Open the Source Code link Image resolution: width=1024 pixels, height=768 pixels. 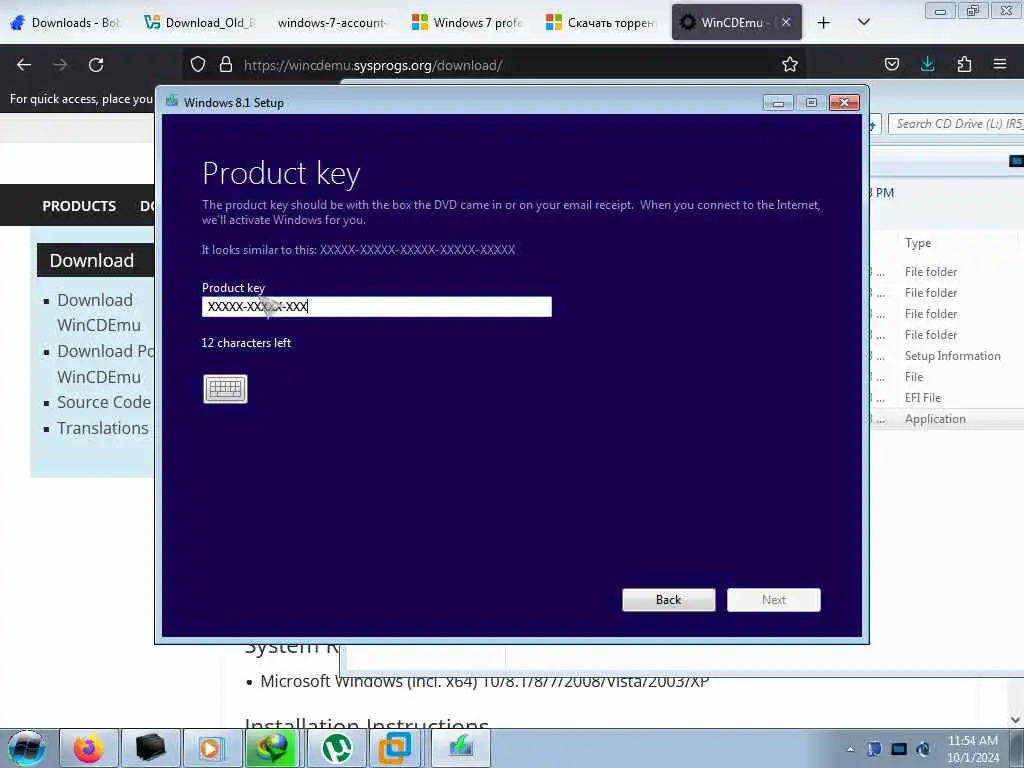point(104,402)
